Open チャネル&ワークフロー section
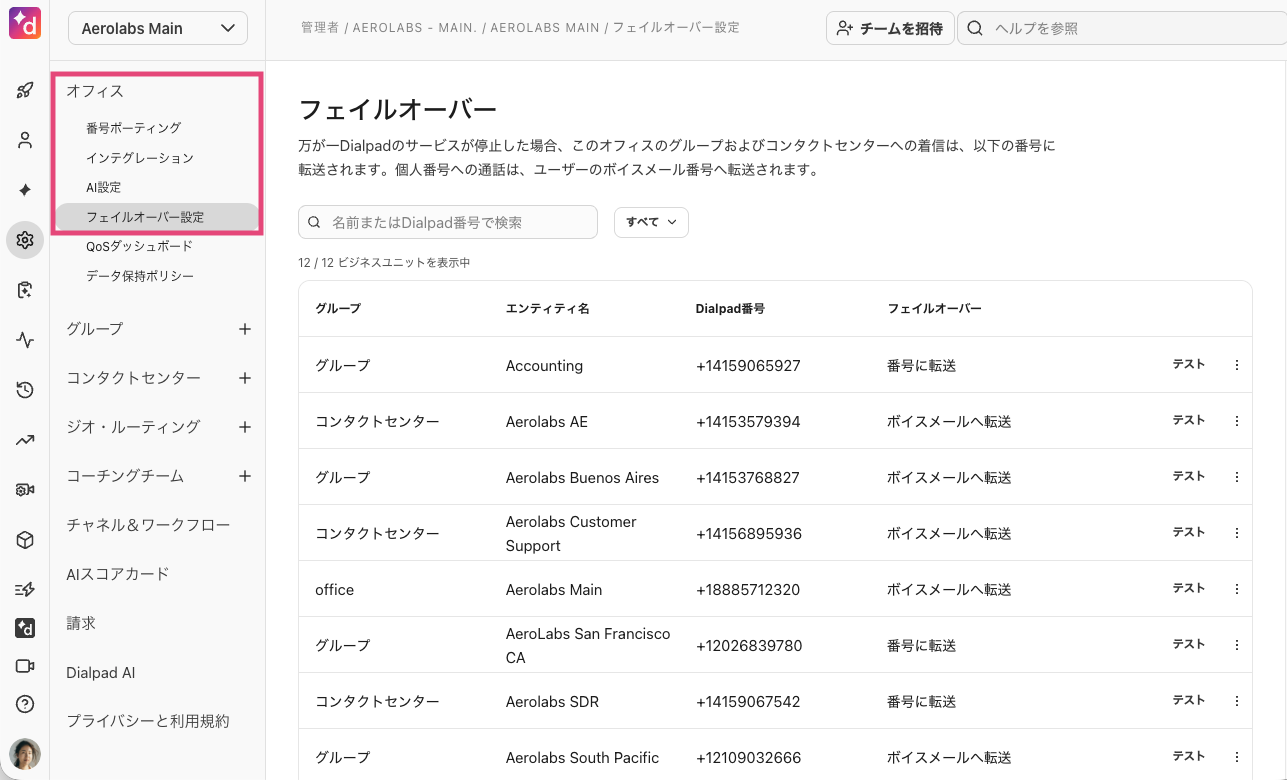 coord(148,525)
